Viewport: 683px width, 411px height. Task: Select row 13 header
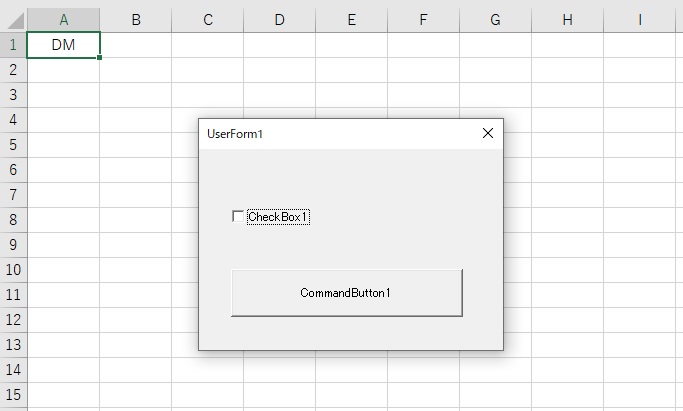(x=13, y=344)
